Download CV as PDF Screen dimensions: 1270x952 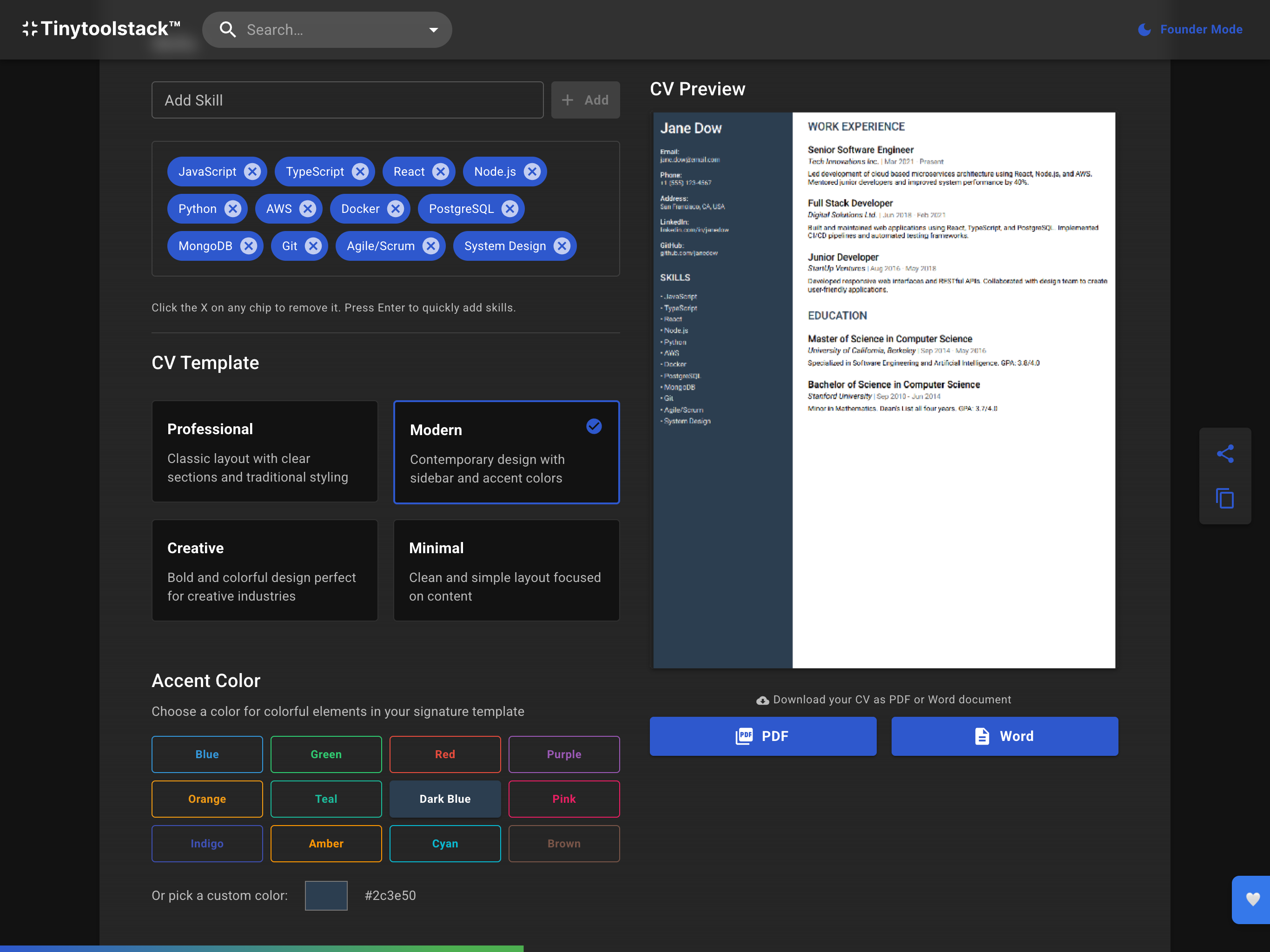pos(762,736)
